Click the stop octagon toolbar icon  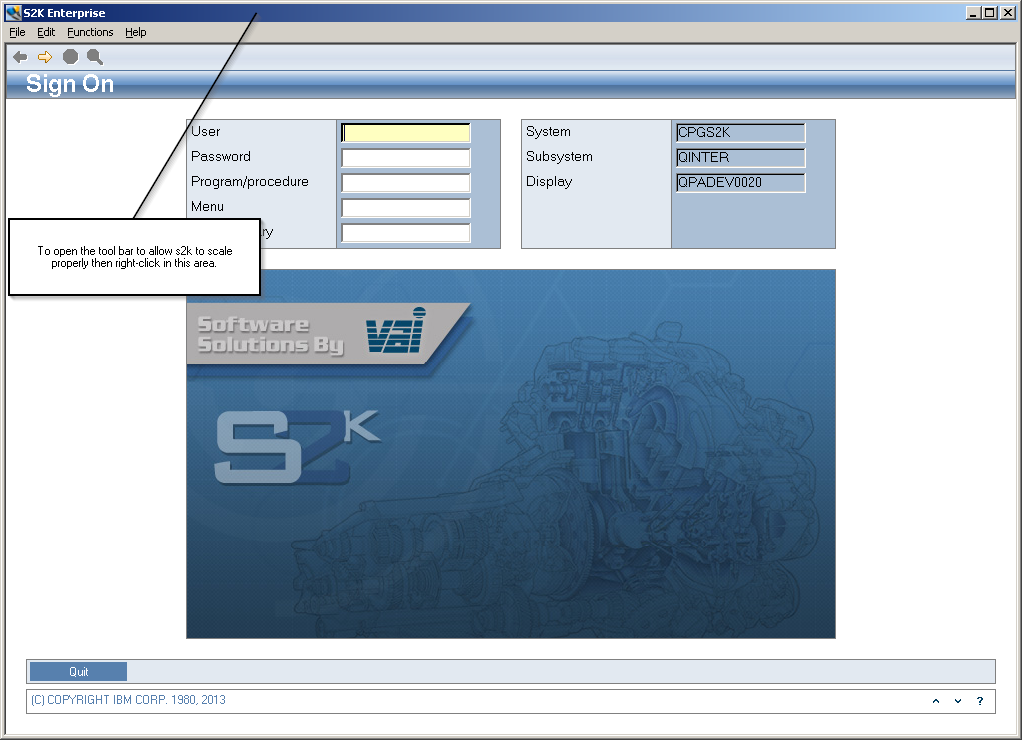pyautogui.click(x=70, y=57)
